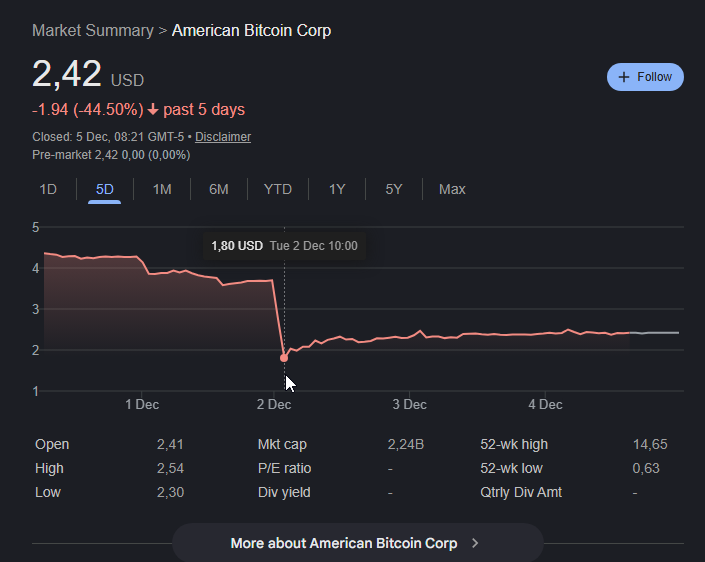Click the 4 Dec date on chart axis
Viewport: 705px width, 562px height.
(x=544, y=405)
